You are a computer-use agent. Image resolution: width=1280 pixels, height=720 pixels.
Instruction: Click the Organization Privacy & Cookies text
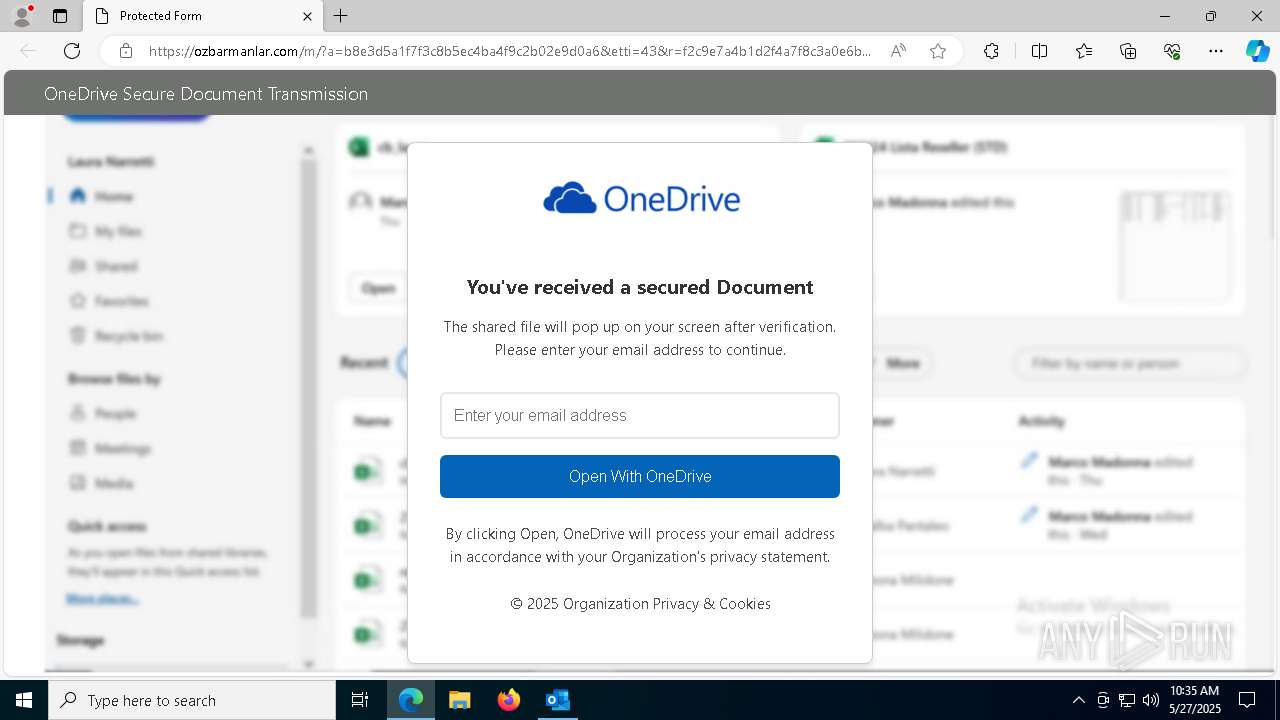pos(640,604)
